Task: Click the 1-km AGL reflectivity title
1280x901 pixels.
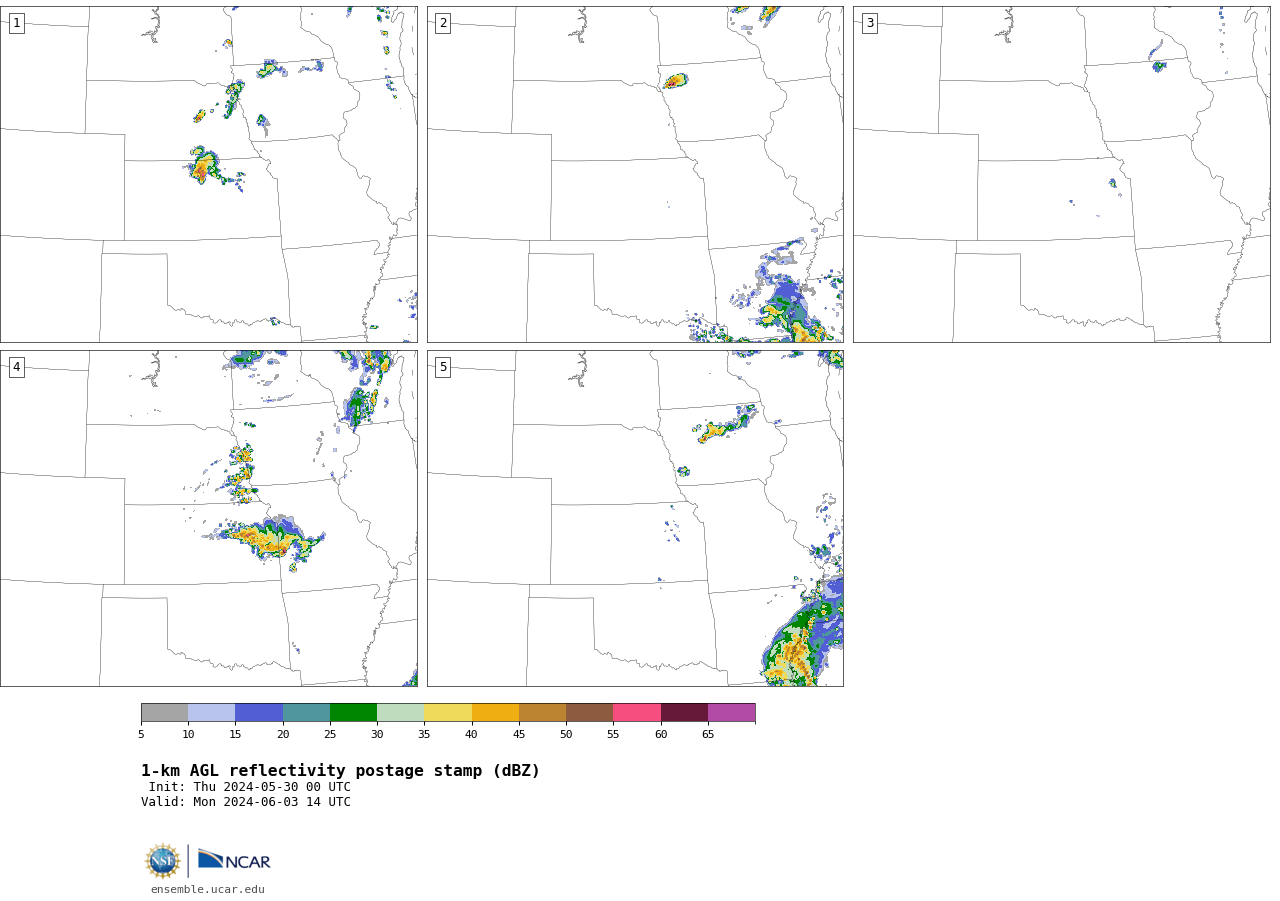Action: tap(340, 771)
